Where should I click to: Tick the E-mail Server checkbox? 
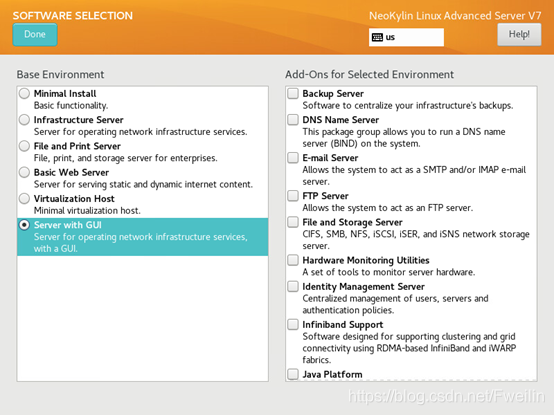[x=293, y=158]
